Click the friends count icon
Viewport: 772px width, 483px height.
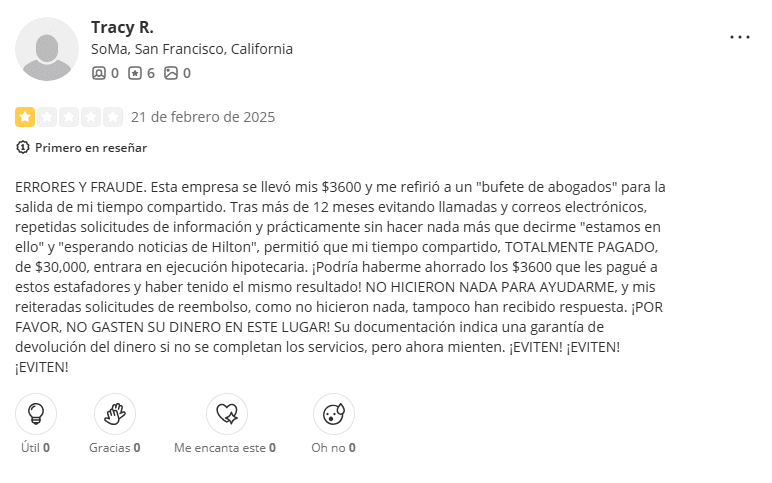(x=98, y=73)
